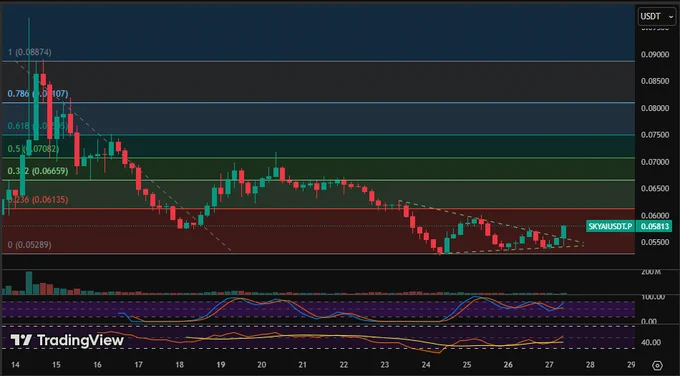Click the 0.08000 price axis value
680x376 pixels.
(x=655, y=108)
